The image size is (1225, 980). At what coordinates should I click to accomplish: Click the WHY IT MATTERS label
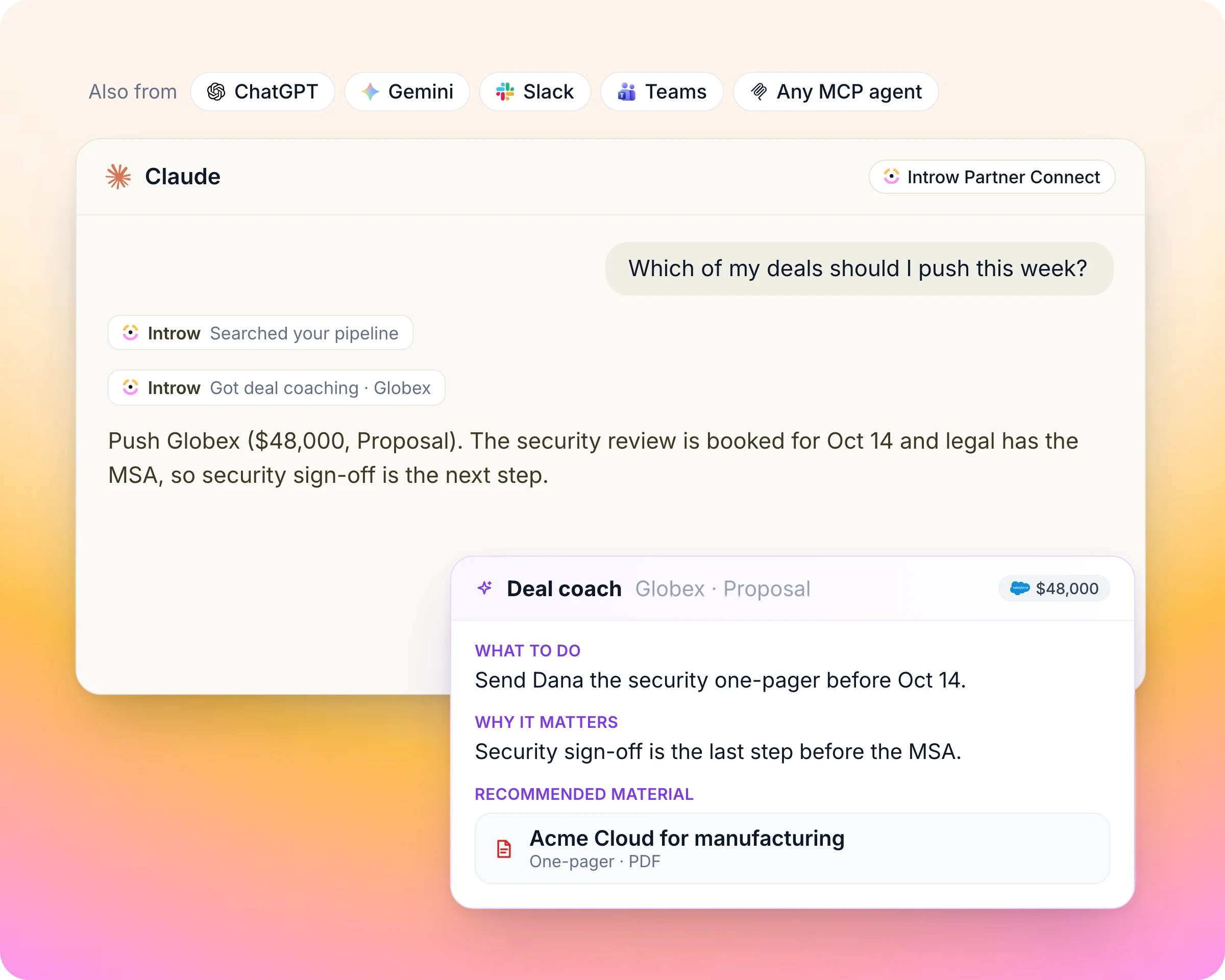tap(546, 722)
